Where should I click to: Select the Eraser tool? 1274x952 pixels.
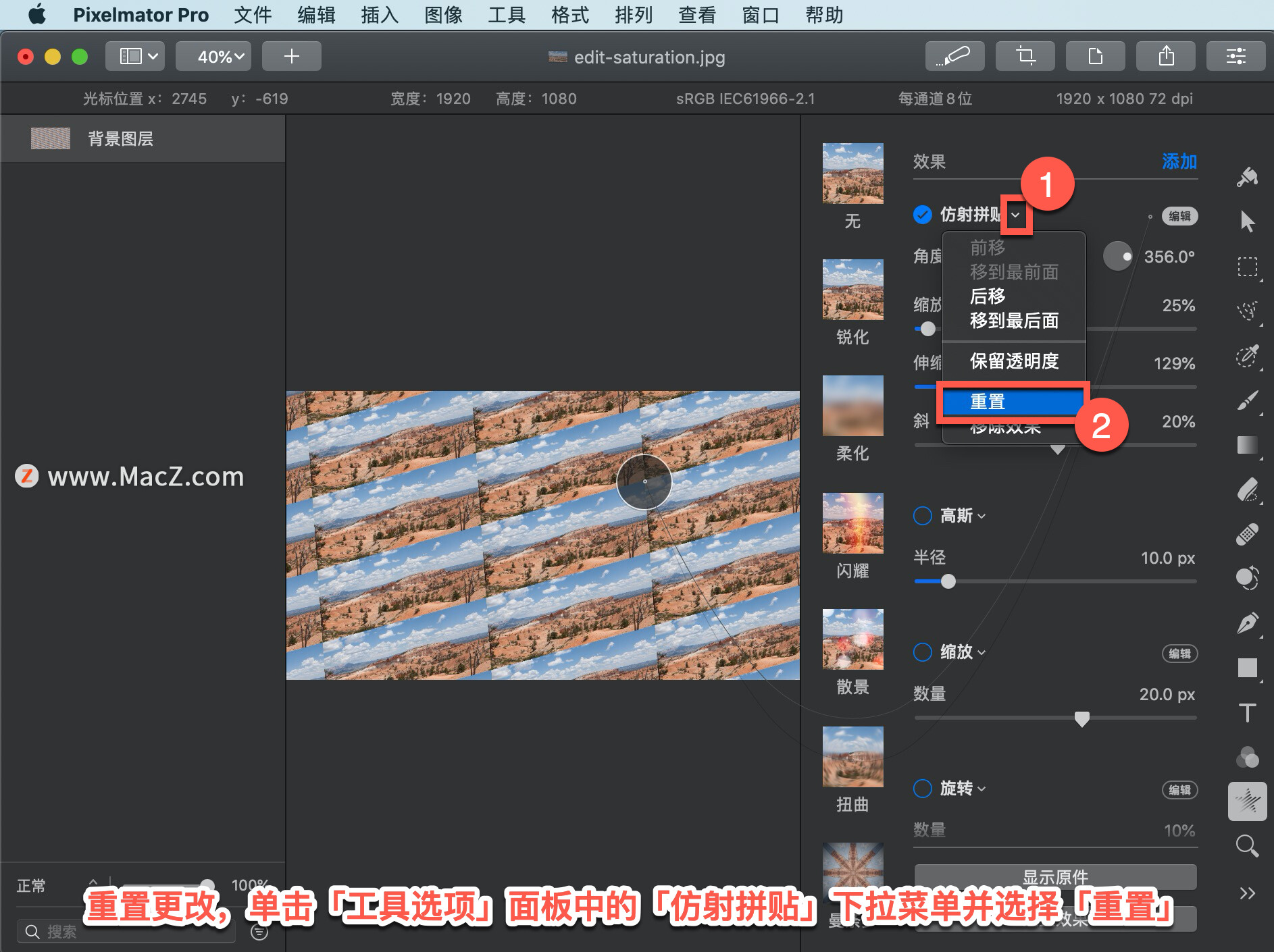(1247, 490)
